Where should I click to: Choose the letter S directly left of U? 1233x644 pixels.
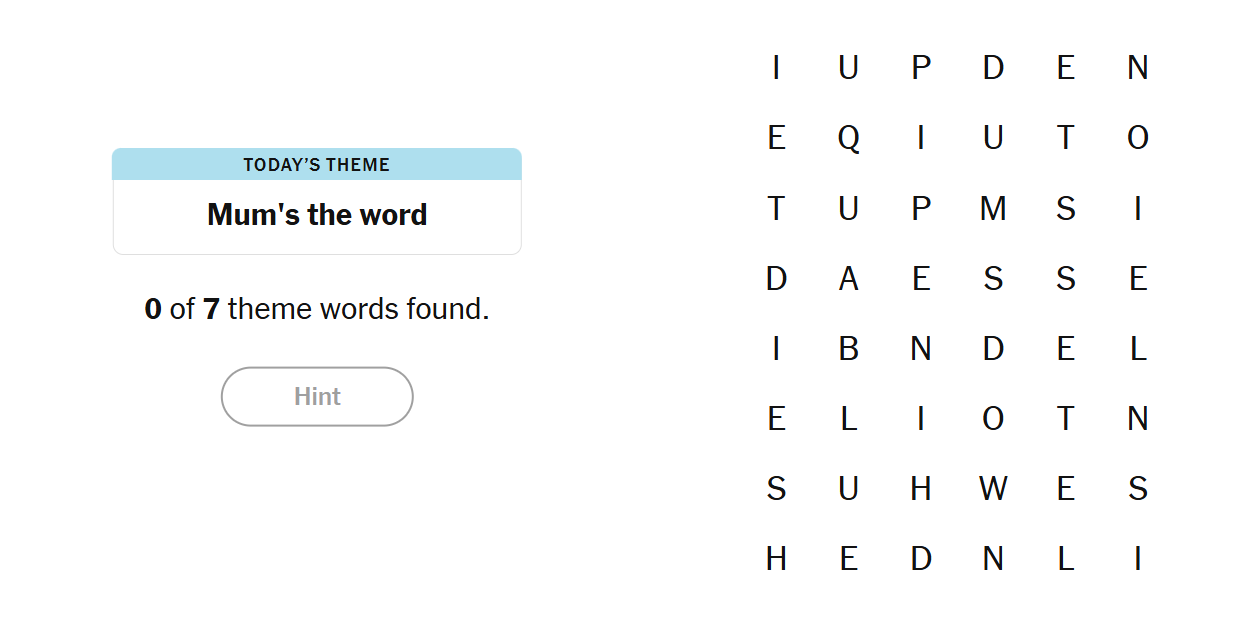776,488
